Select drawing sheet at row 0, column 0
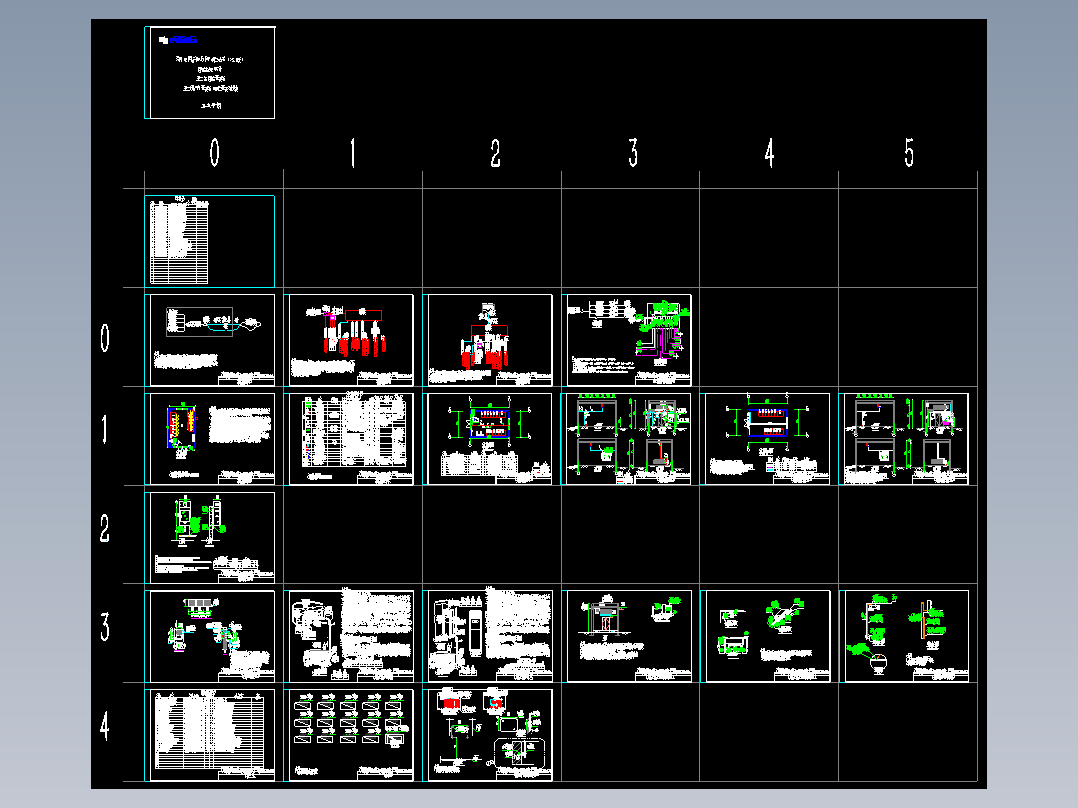 click(x=210, y=340)
